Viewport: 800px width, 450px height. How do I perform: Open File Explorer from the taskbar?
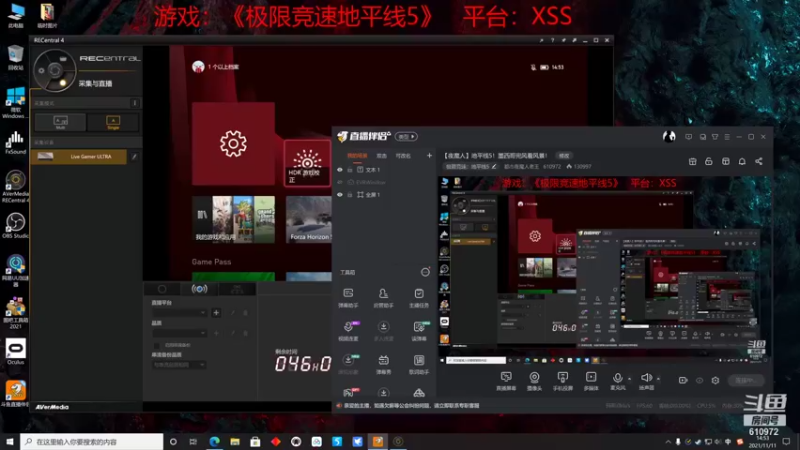coord(235,442)
